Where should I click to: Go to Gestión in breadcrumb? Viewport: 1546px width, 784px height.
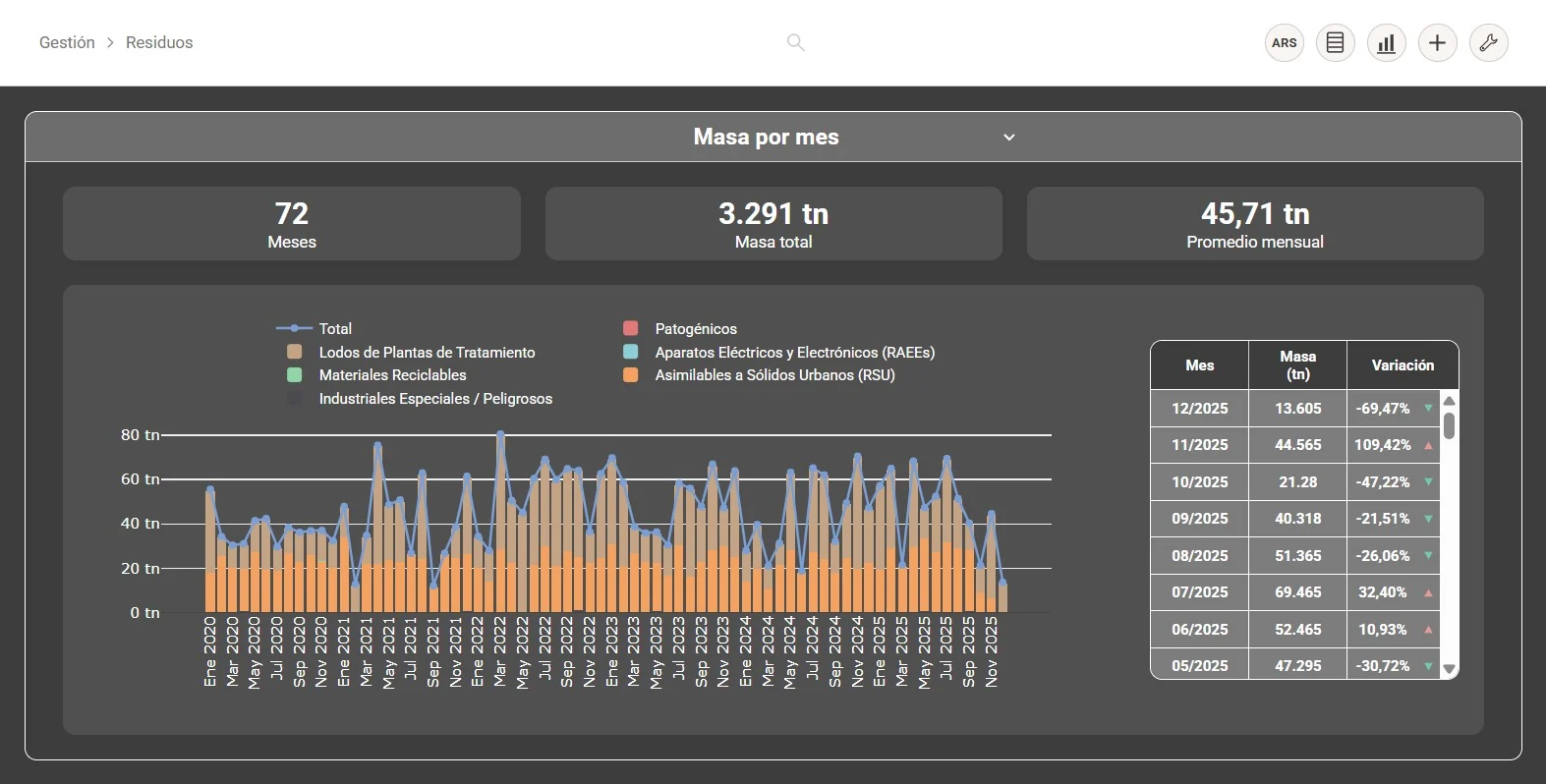67,42
